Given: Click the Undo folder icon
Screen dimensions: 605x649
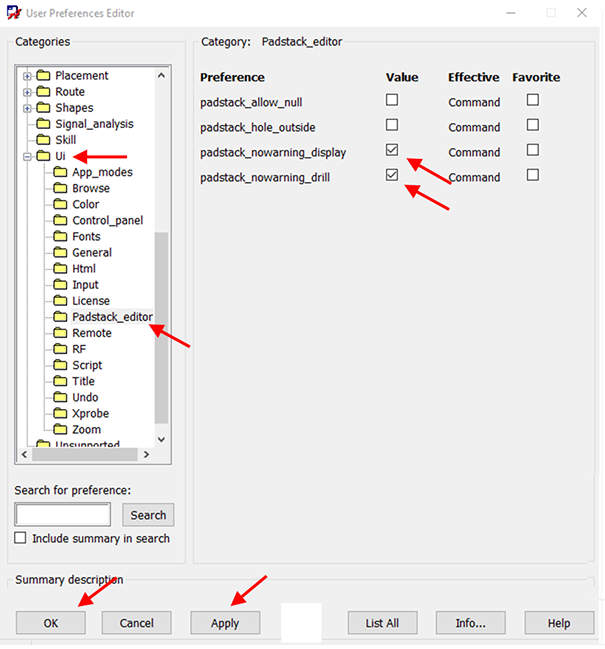Looking at the screenshot, I should coord(60,398).
